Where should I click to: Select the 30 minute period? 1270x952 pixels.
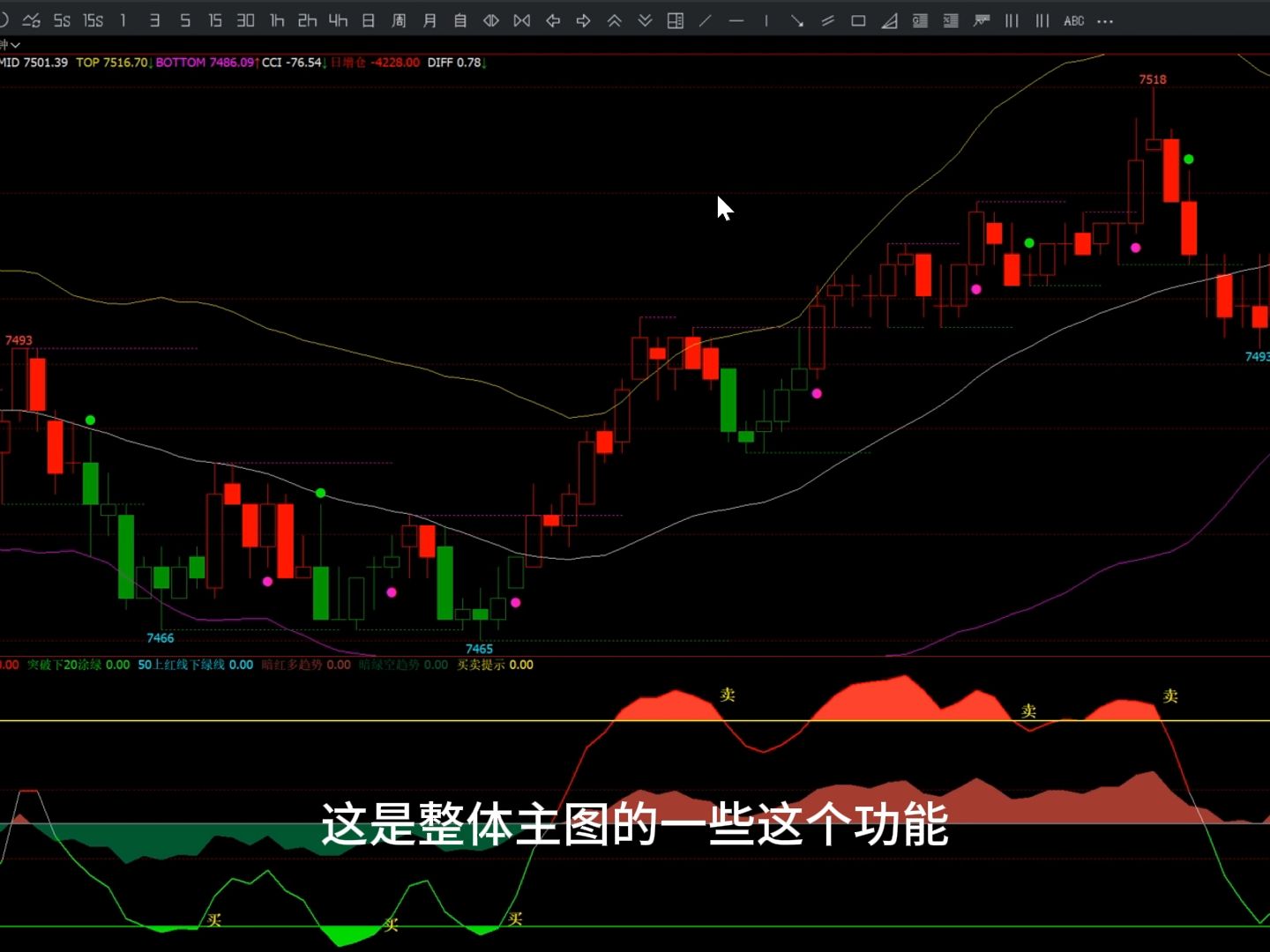[245, 20]
